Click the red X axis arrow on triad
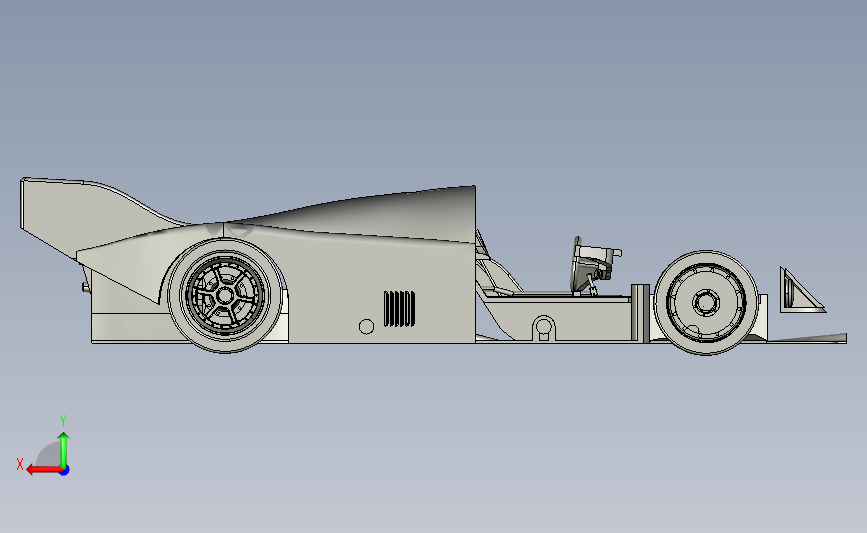867x533 pixels. 43,470
